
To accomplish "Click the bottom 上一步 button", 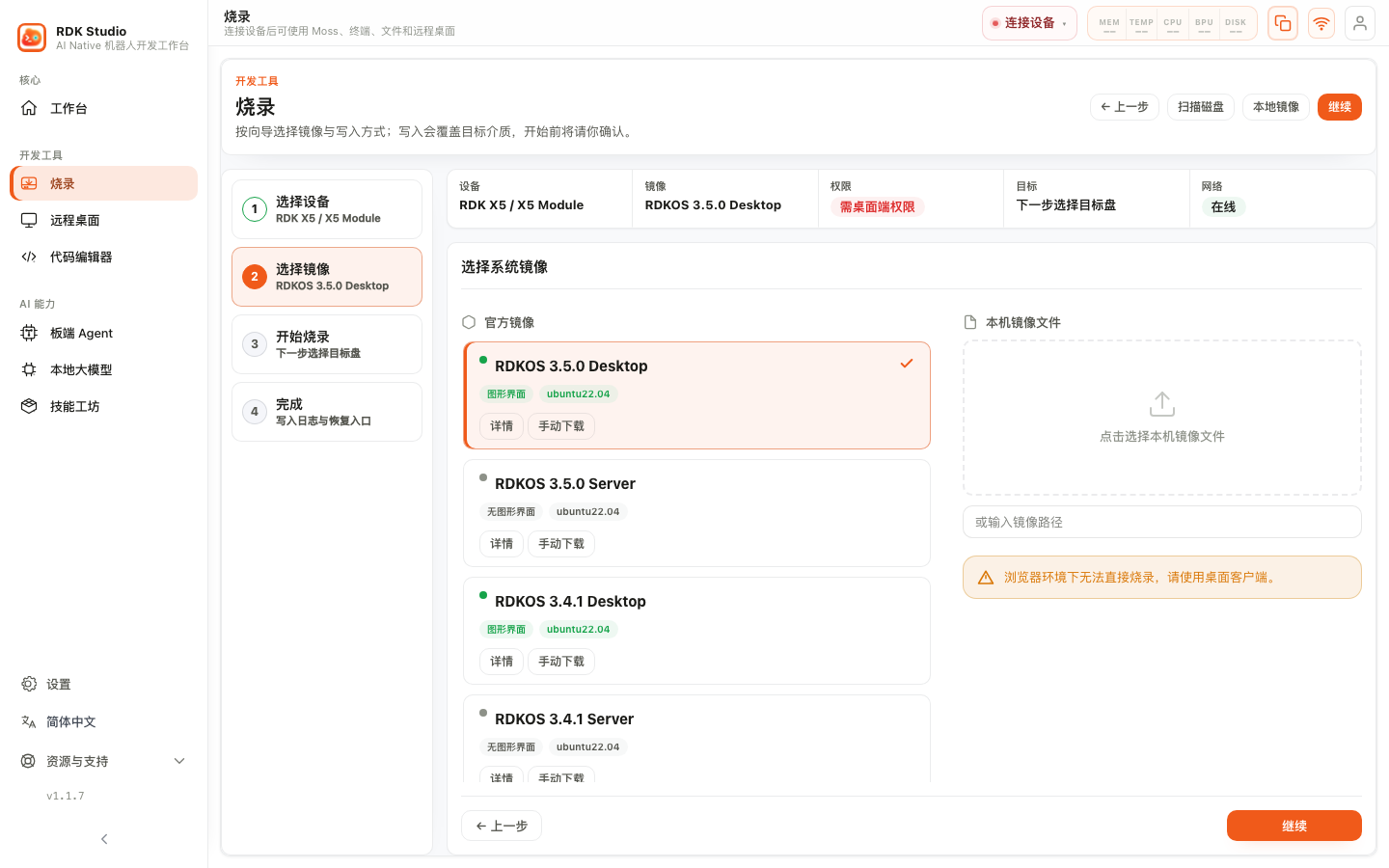I will [x=502, y=826].
